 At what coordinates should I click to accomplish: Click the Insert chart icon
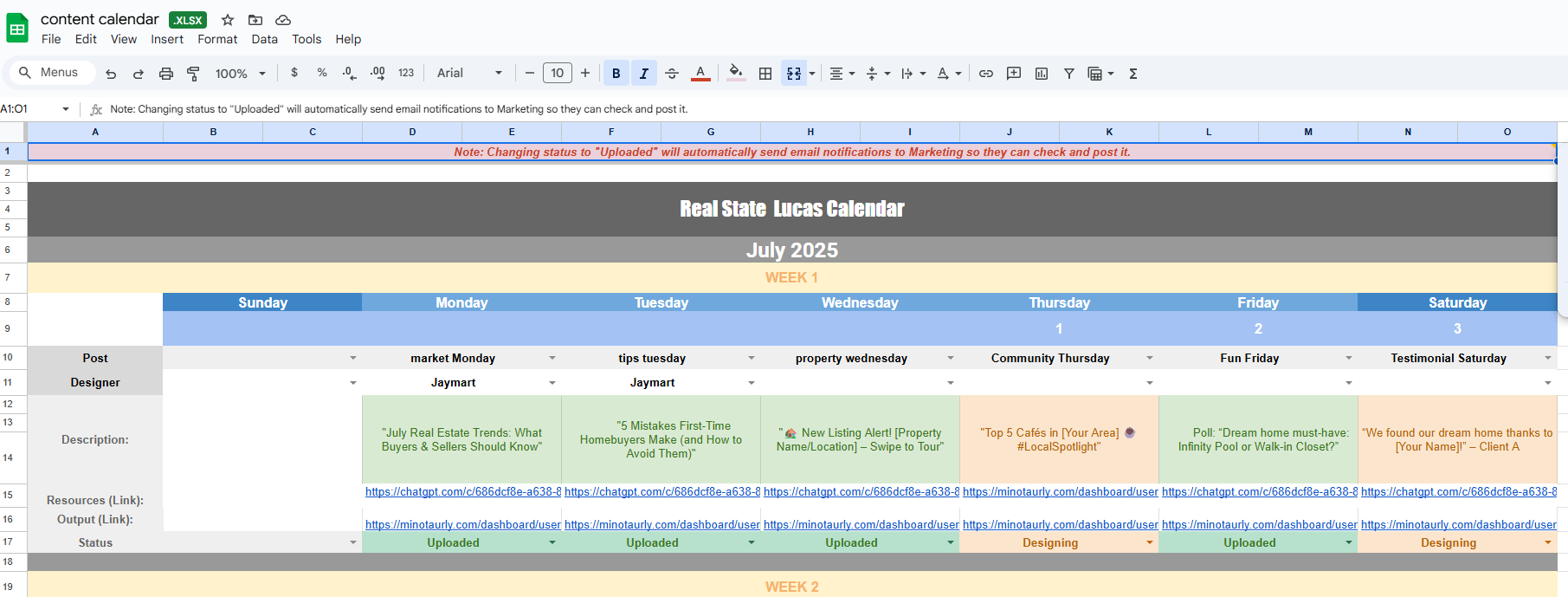[1042, 74]
